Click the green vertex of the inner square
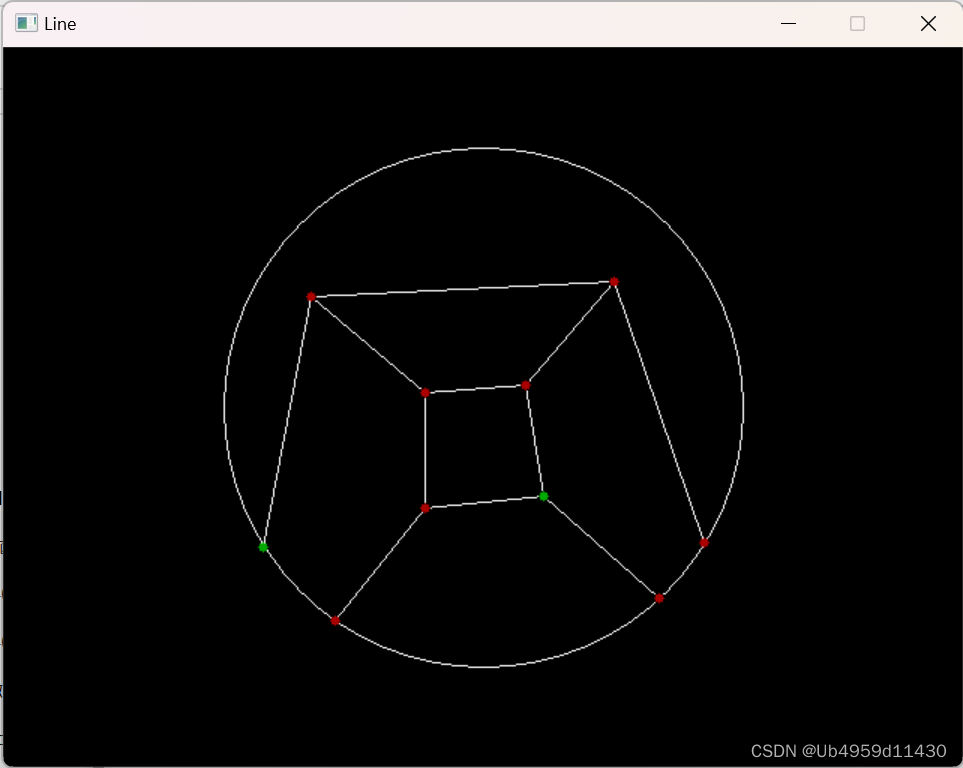The width and height of the screenshot is (963, 768). pos(543,496)
